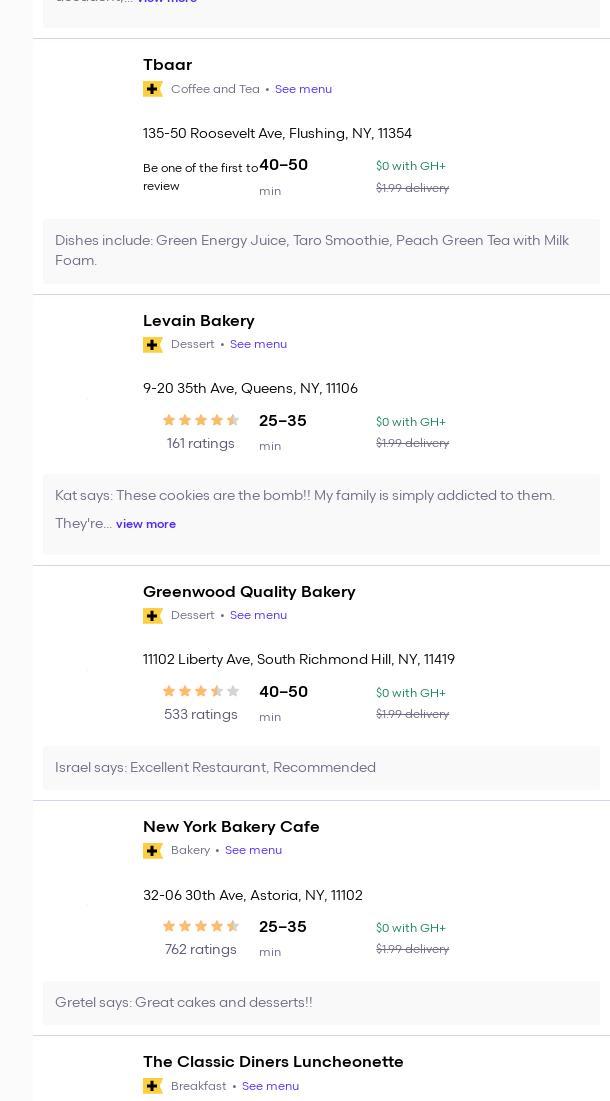Click the GH+ badge under The Classic Diners Luncheonette
The width and height of the screenshot is (610, 1101).
click(x=153, y=1086)
